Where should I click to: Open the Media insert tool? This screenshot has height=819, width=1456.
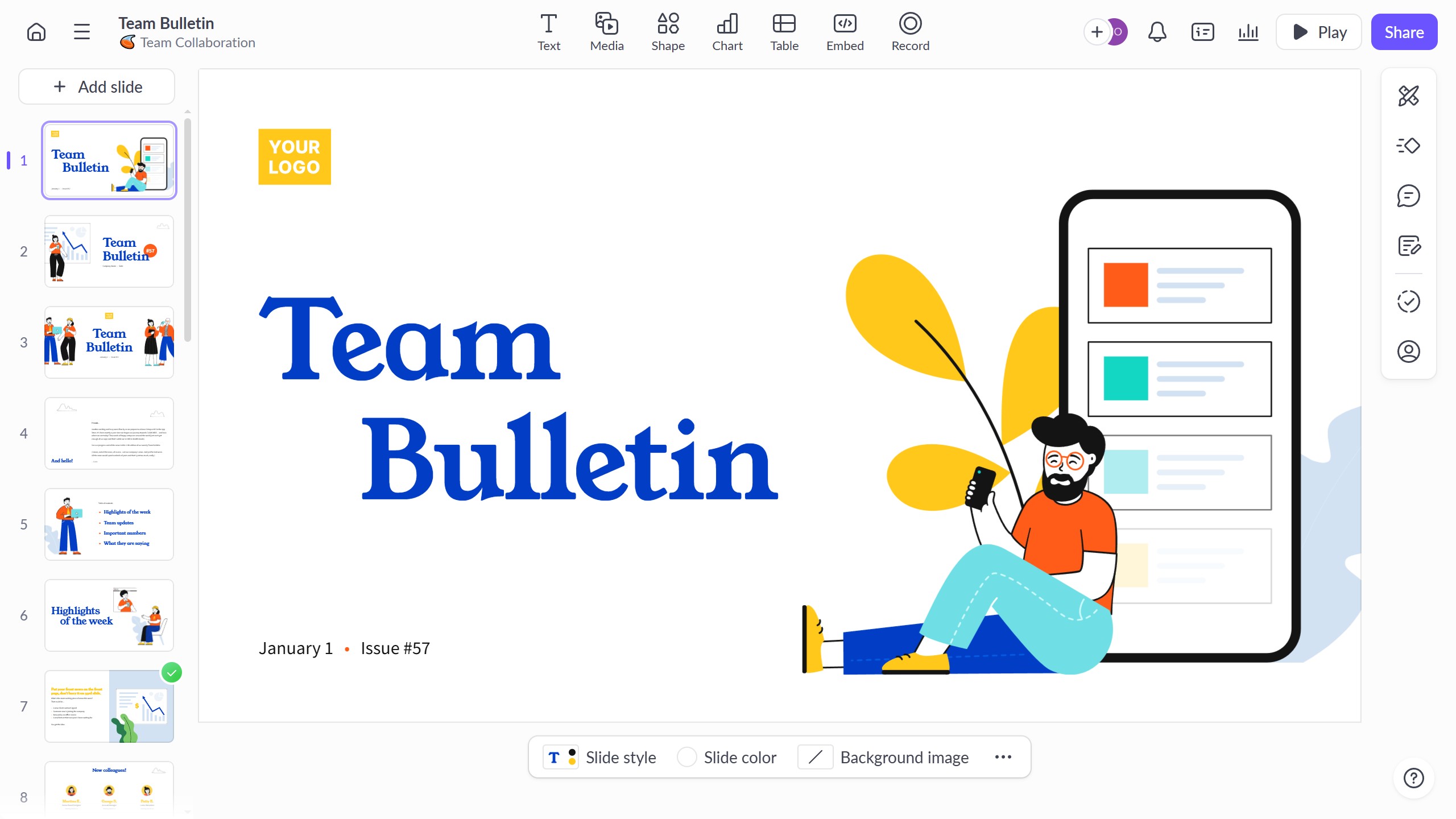point(607,32)
